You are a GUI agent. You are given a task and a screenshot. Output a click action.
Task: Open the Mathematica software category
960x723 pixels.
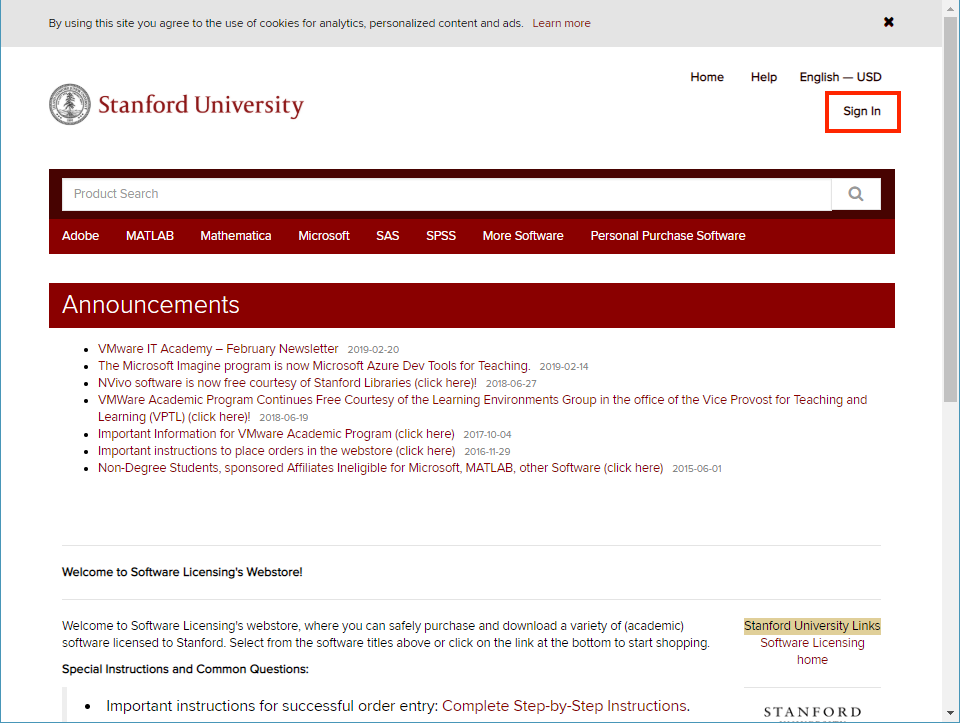[x=236, y=235]
